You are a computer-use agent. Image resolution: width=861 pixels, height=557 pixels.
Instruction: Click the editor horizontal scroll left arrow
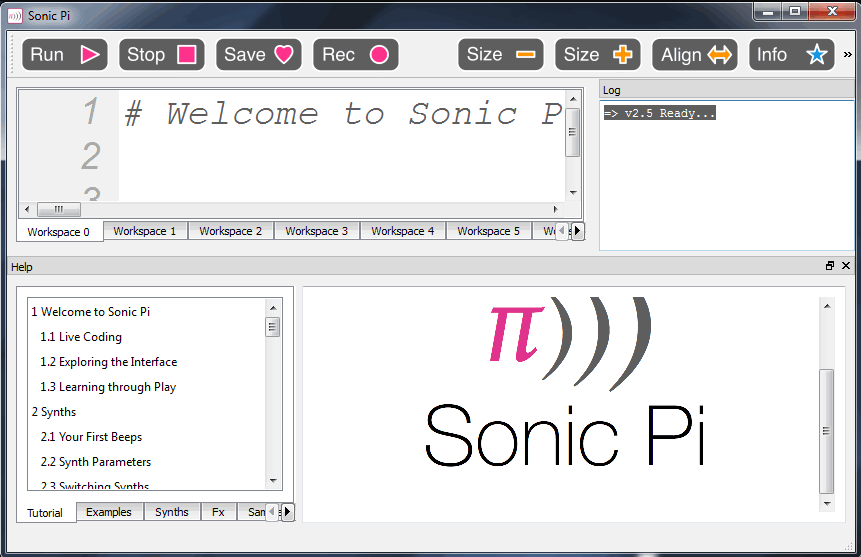click(27, 209)
